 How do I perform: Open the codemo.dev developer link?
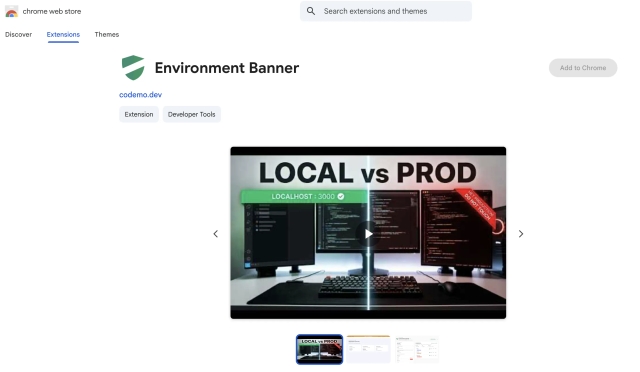click(x=140, y=95)
